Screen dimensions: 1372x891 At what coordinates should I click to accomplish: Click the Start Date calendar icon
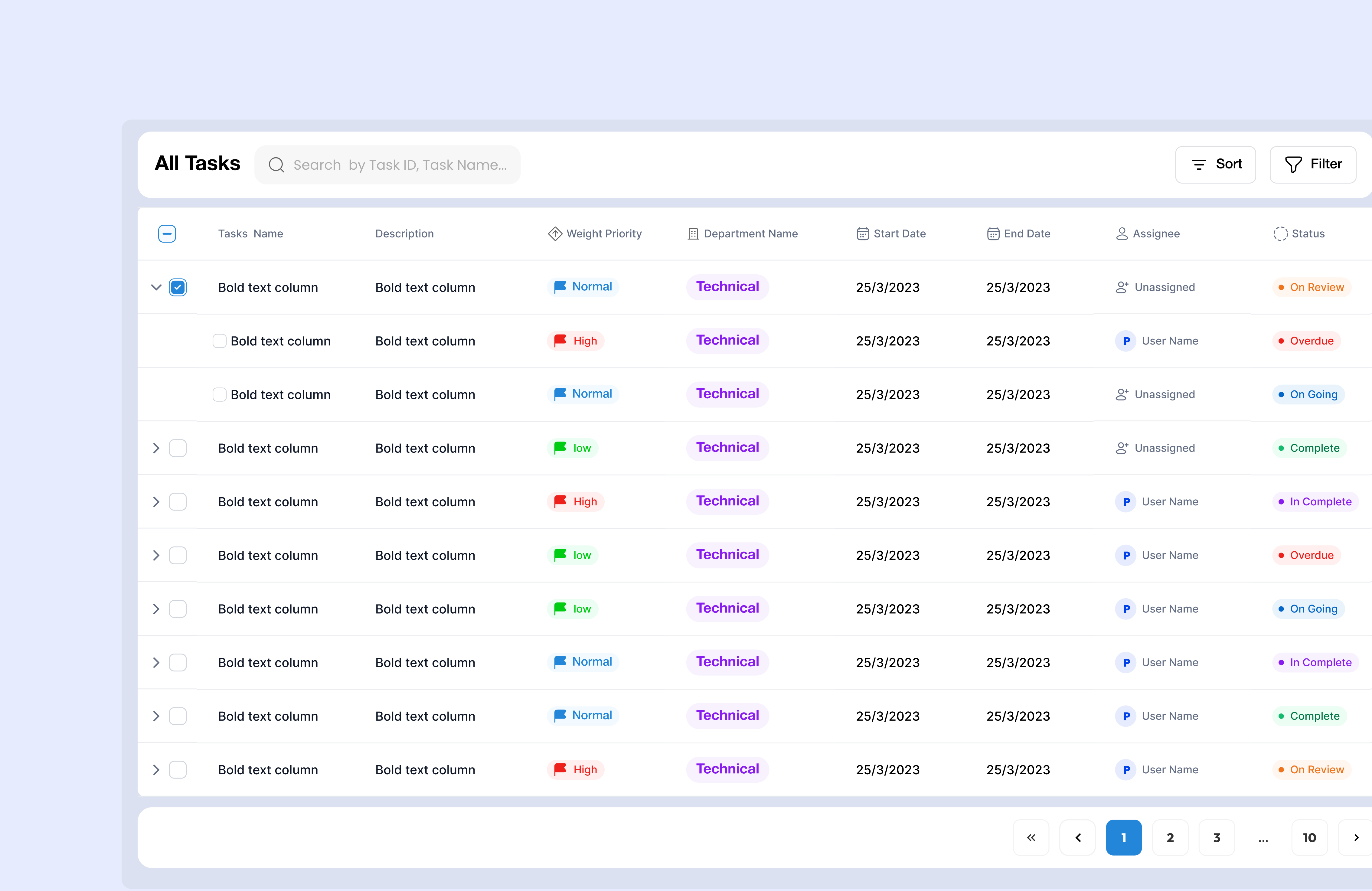862,233
